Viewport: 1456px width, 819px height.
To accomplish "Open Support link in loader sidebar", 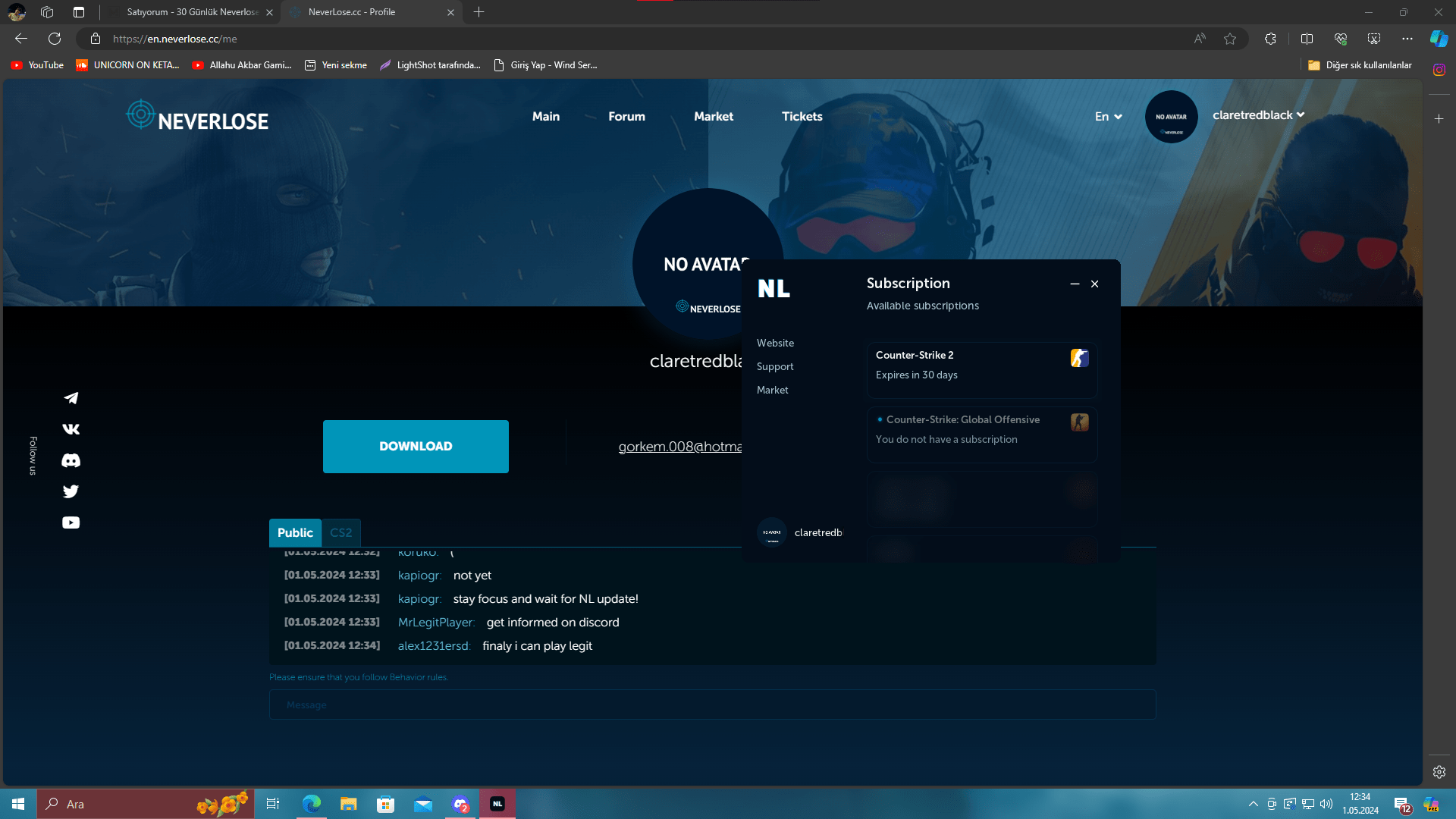I will (x=775, y=366).
